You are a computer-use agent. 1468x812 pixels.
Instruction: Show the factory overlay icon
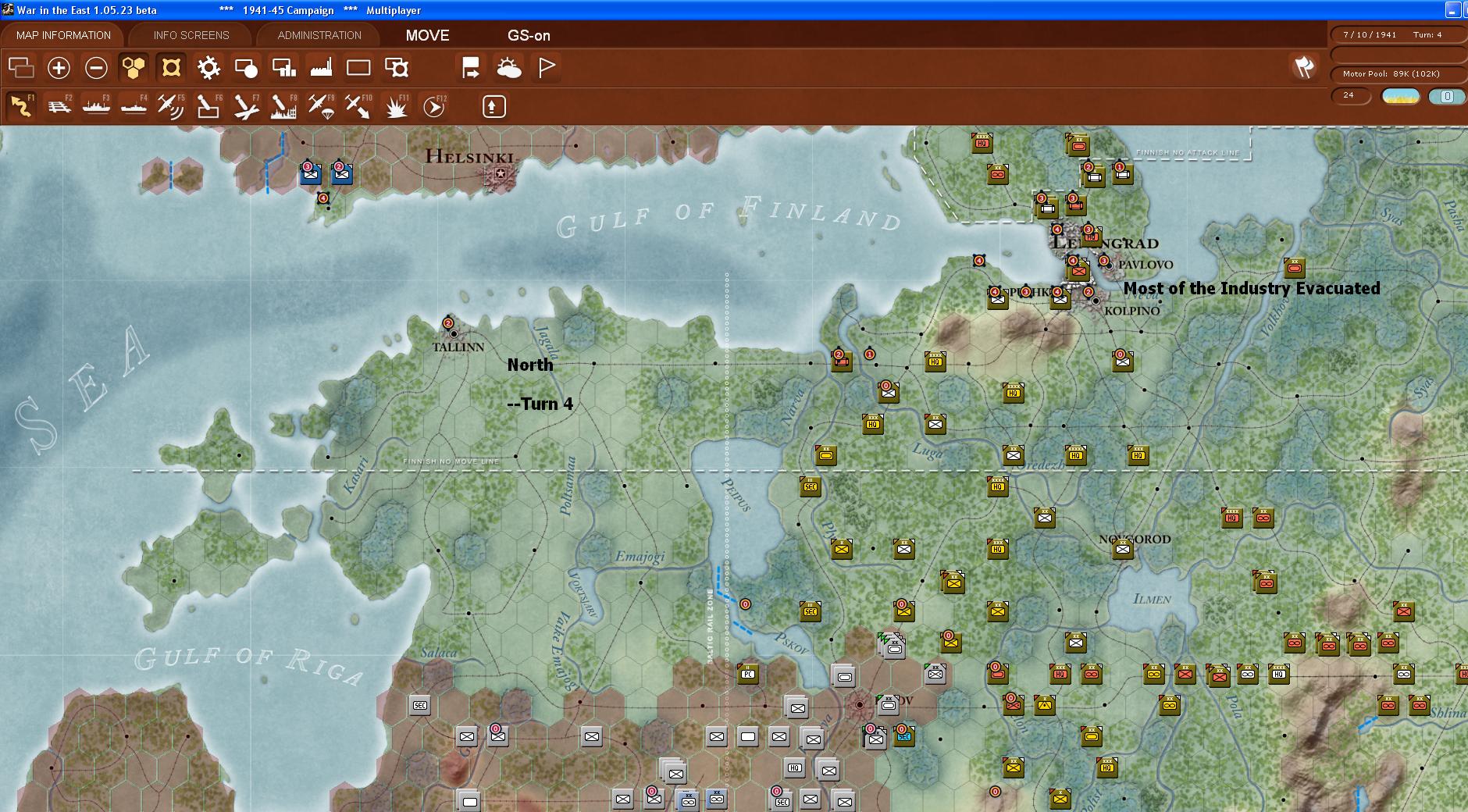click(321, 68)
